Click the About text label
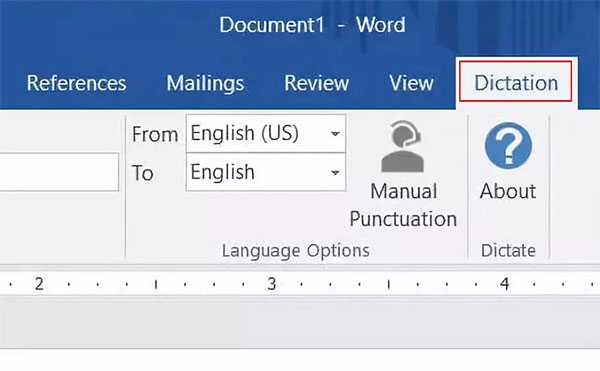 pos(508,191)
